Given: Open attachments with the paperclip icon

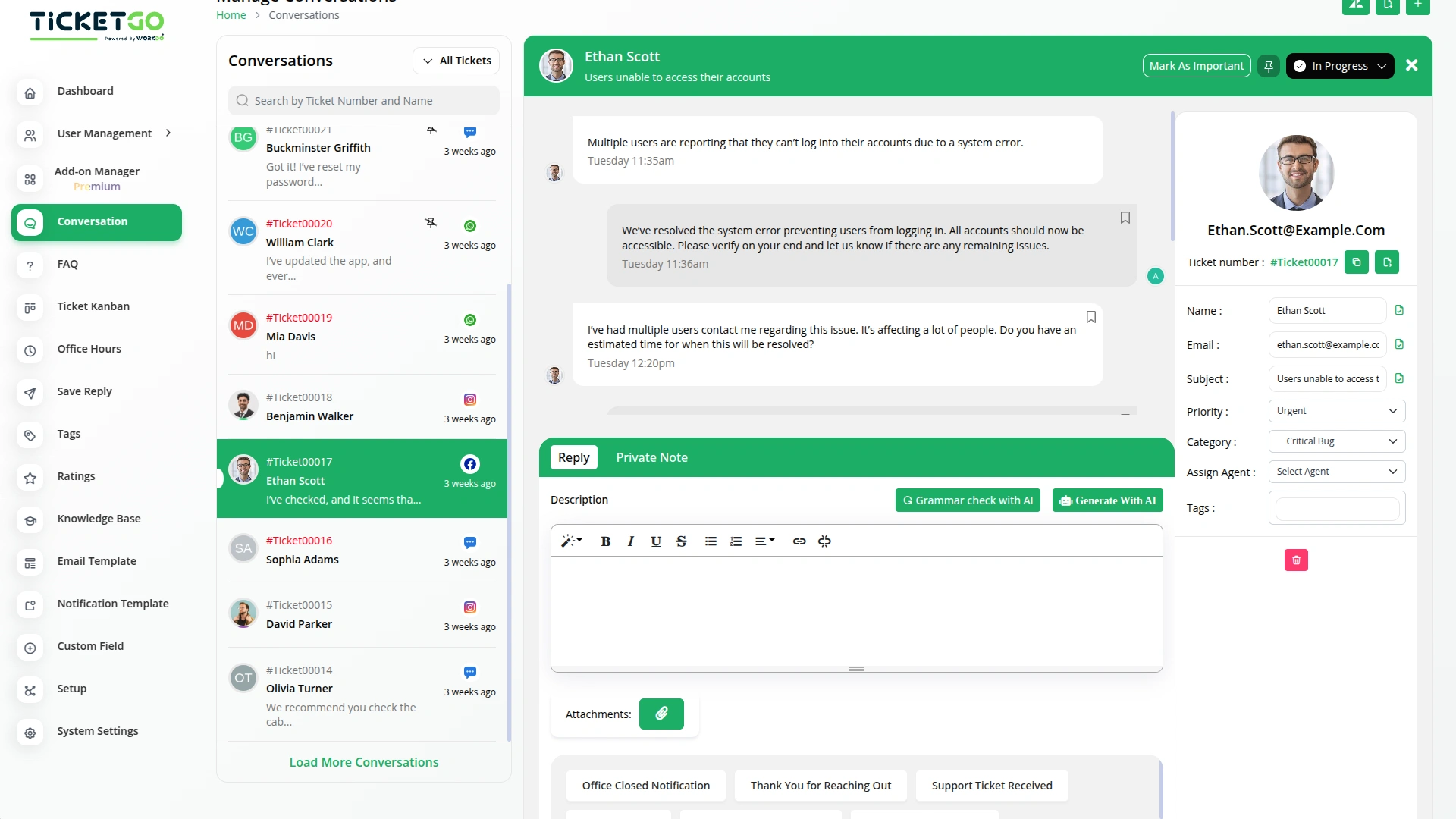Looking at the screenshot, I should 661,714.
